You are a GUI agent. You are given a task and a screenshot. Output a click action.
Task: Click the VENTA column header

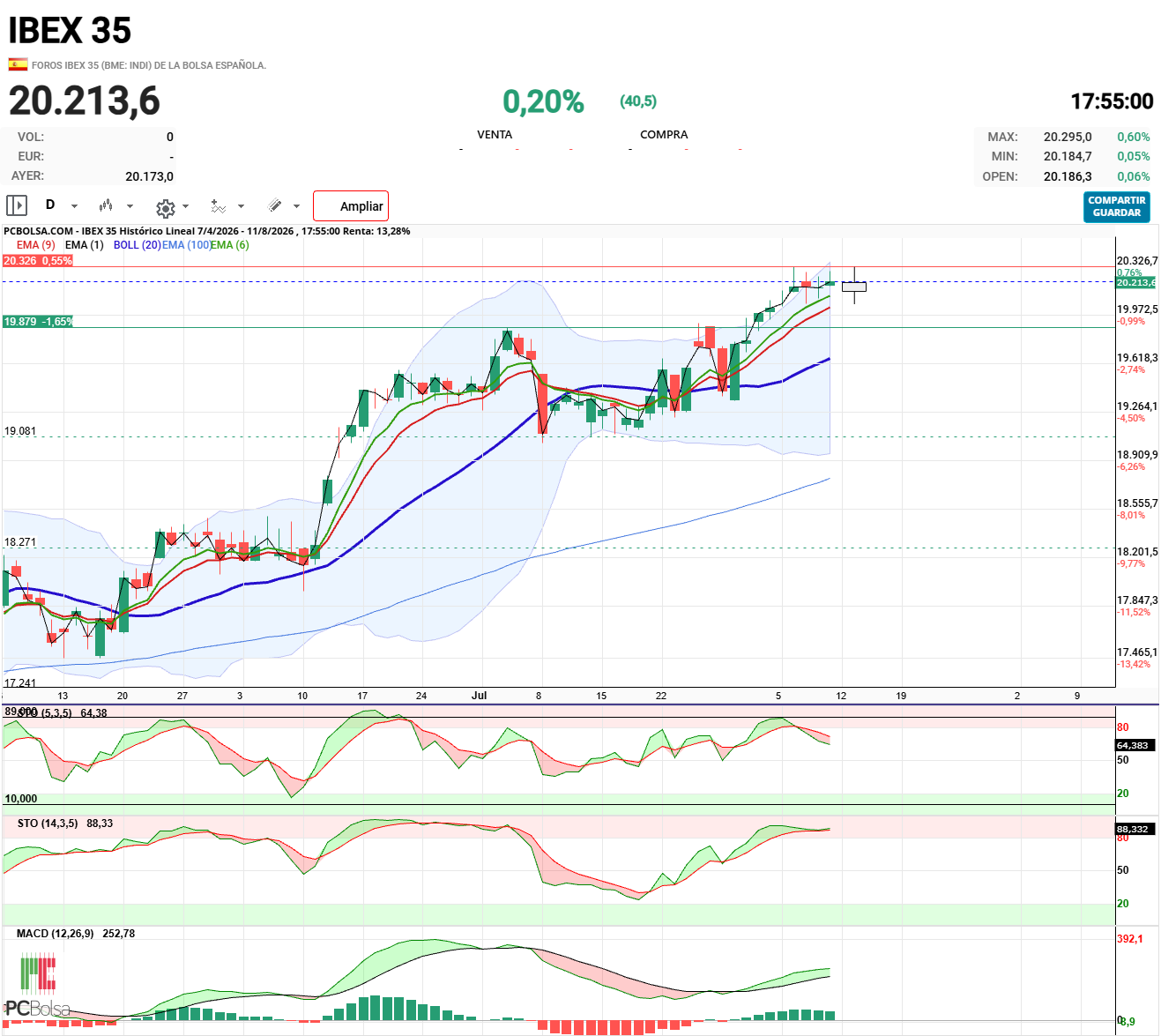(495, 135)
